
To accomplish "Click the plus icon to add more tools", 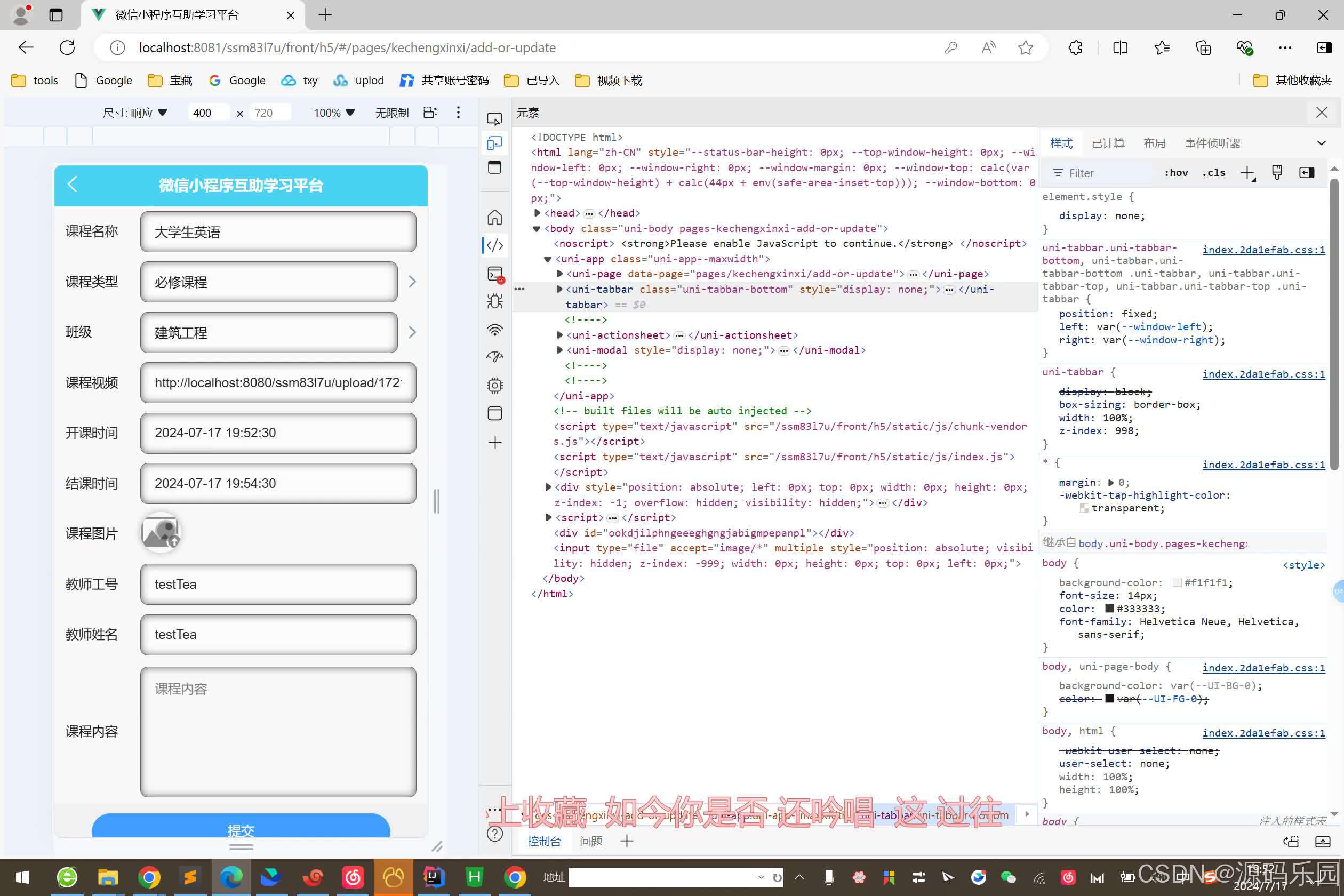I will (x=495, y=442).
